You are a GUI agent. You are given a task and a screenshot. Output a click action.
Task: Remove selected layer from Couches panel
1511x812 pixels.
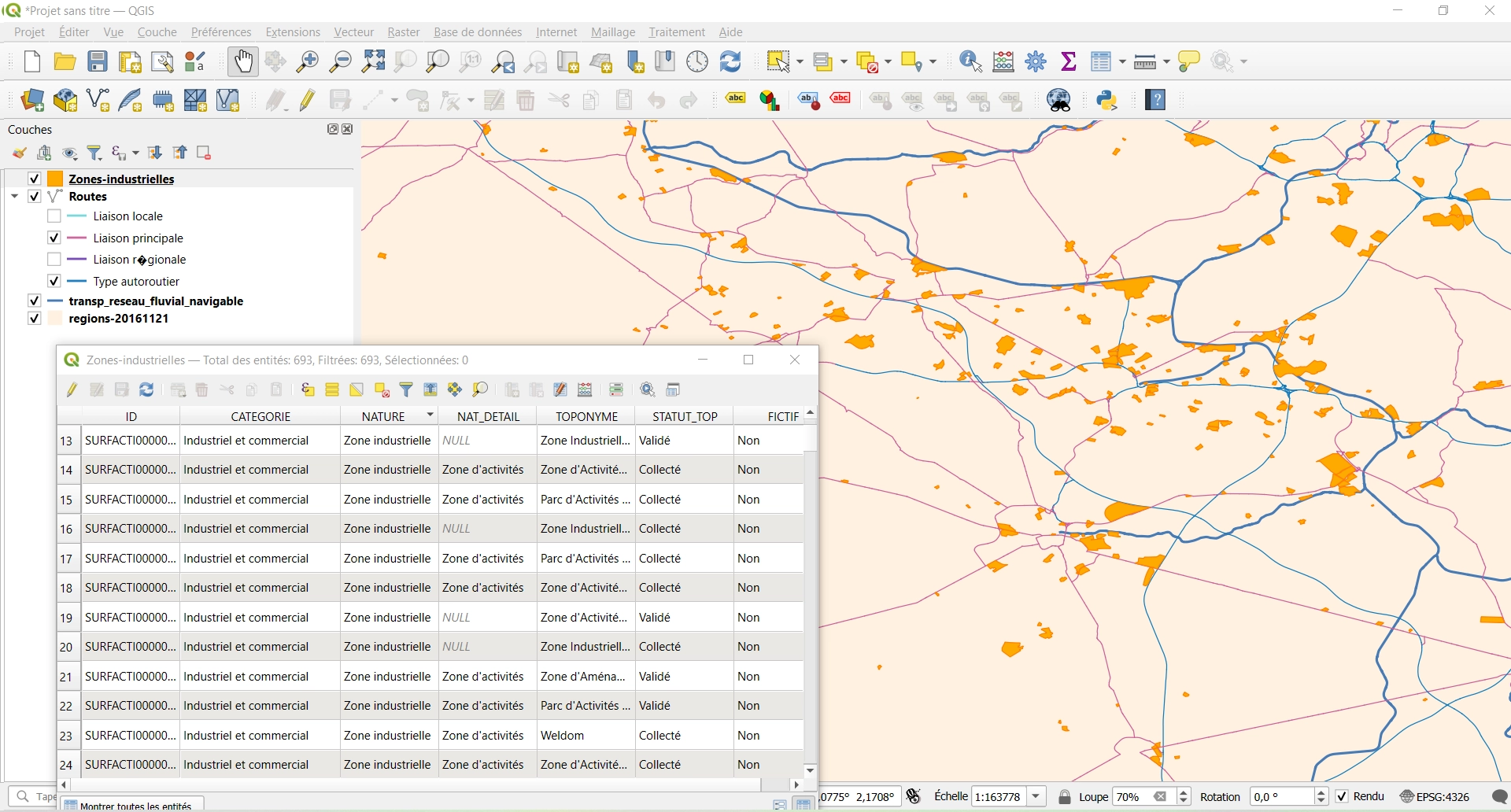tap(205, 153)
